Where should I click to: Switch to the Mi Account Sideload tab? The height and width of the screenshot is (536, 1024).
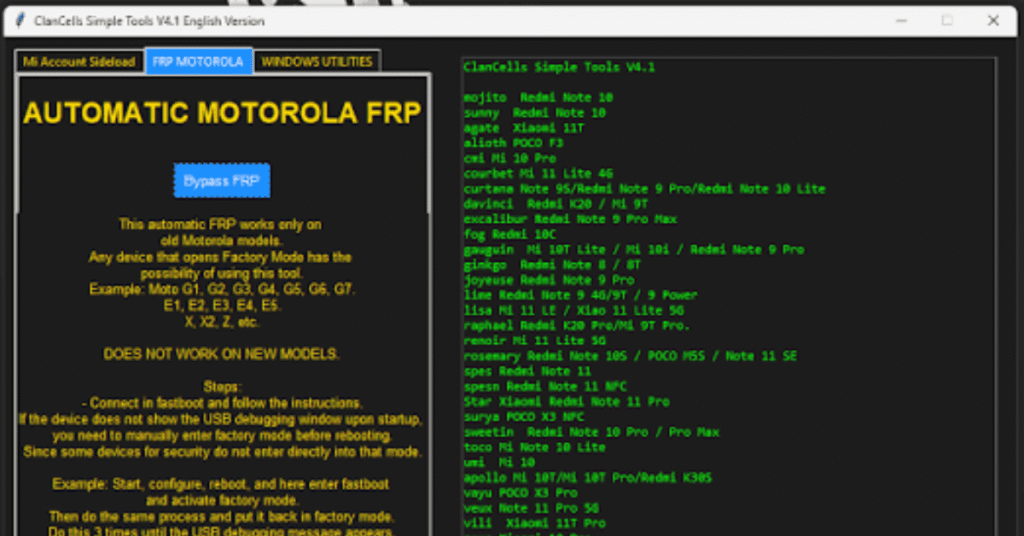(x=79, y=61)
